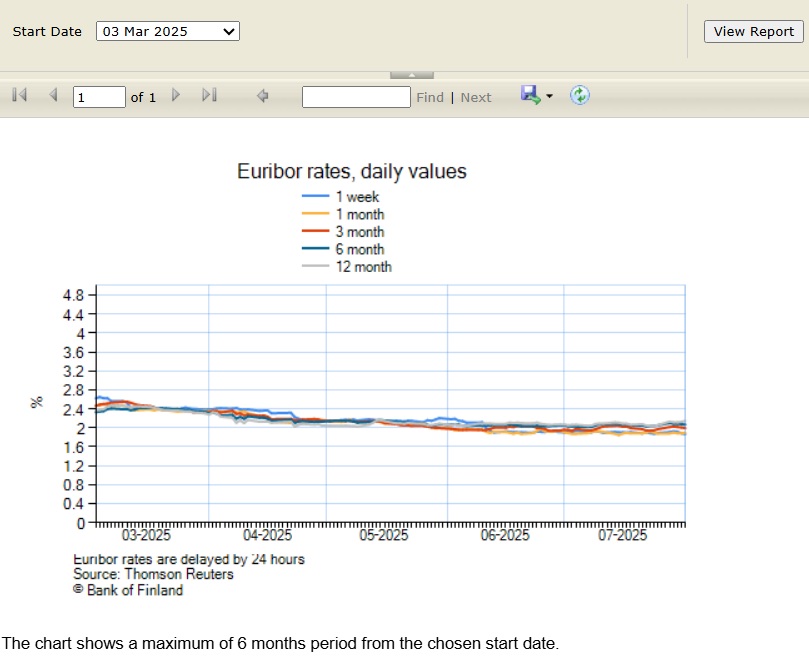Image resolution: width=809 pixels, height=656 pixels.
Task: Focus the current page number field
Action: 99,97
